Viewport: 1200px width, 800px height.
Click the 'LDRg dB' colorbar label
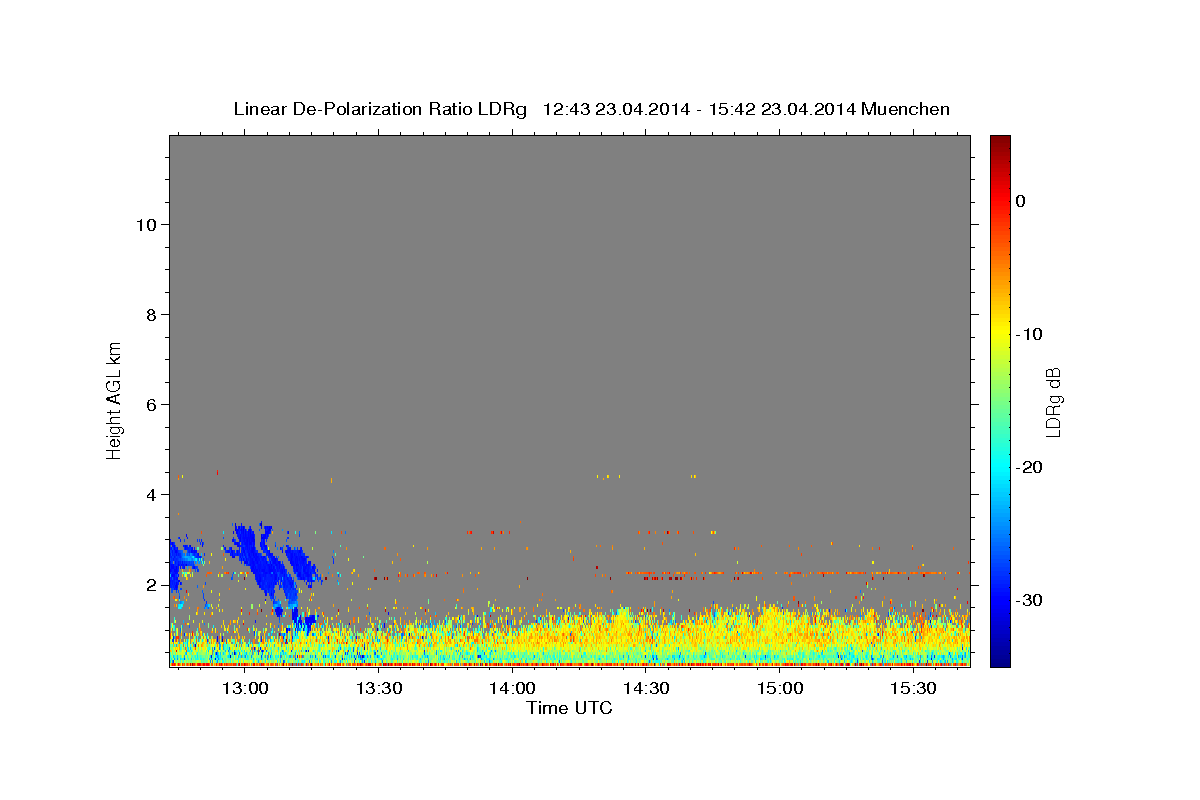click(x=1053, y=402)
